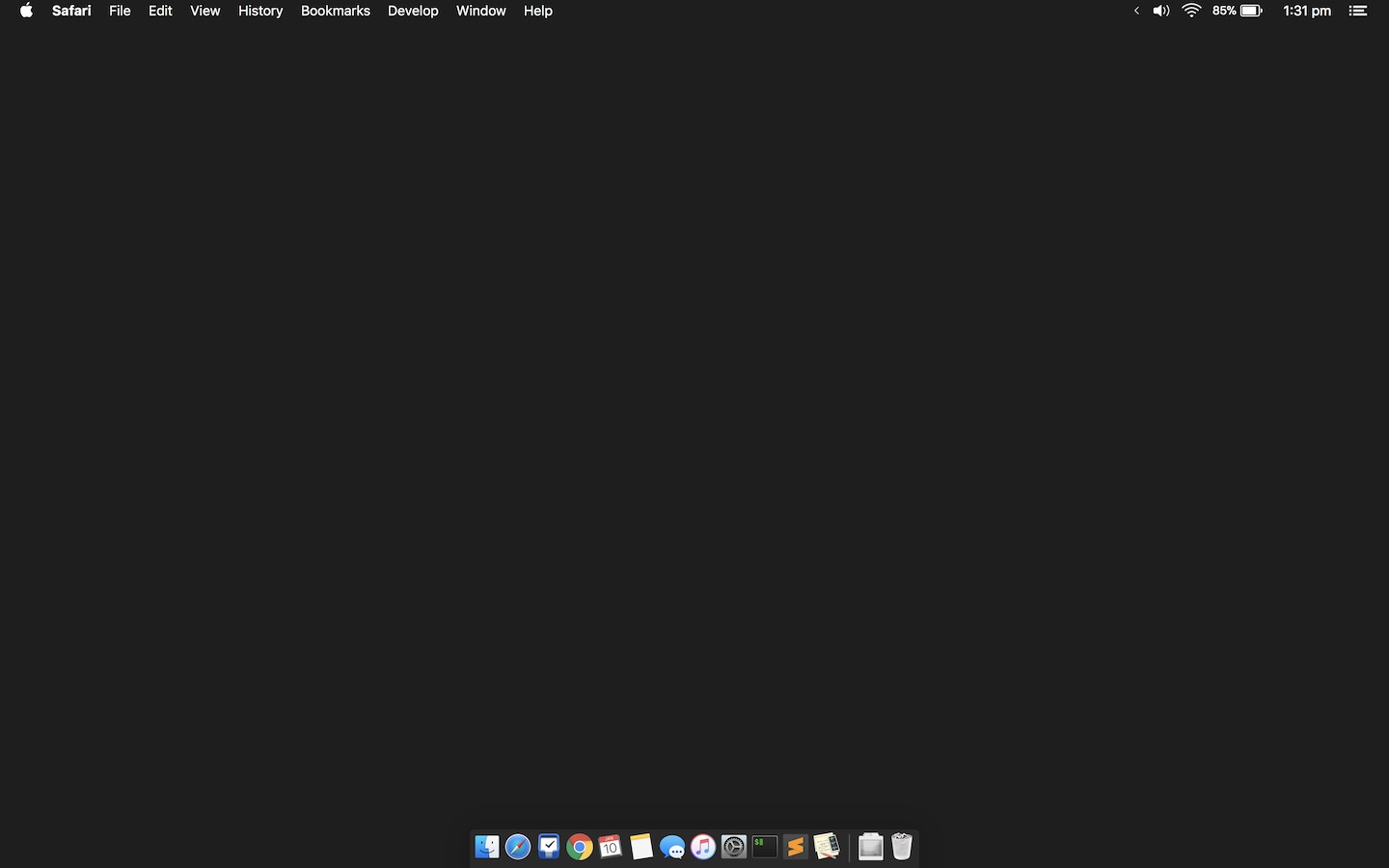Open the Terminal app
1389x868 pixels.
(765, 847)
